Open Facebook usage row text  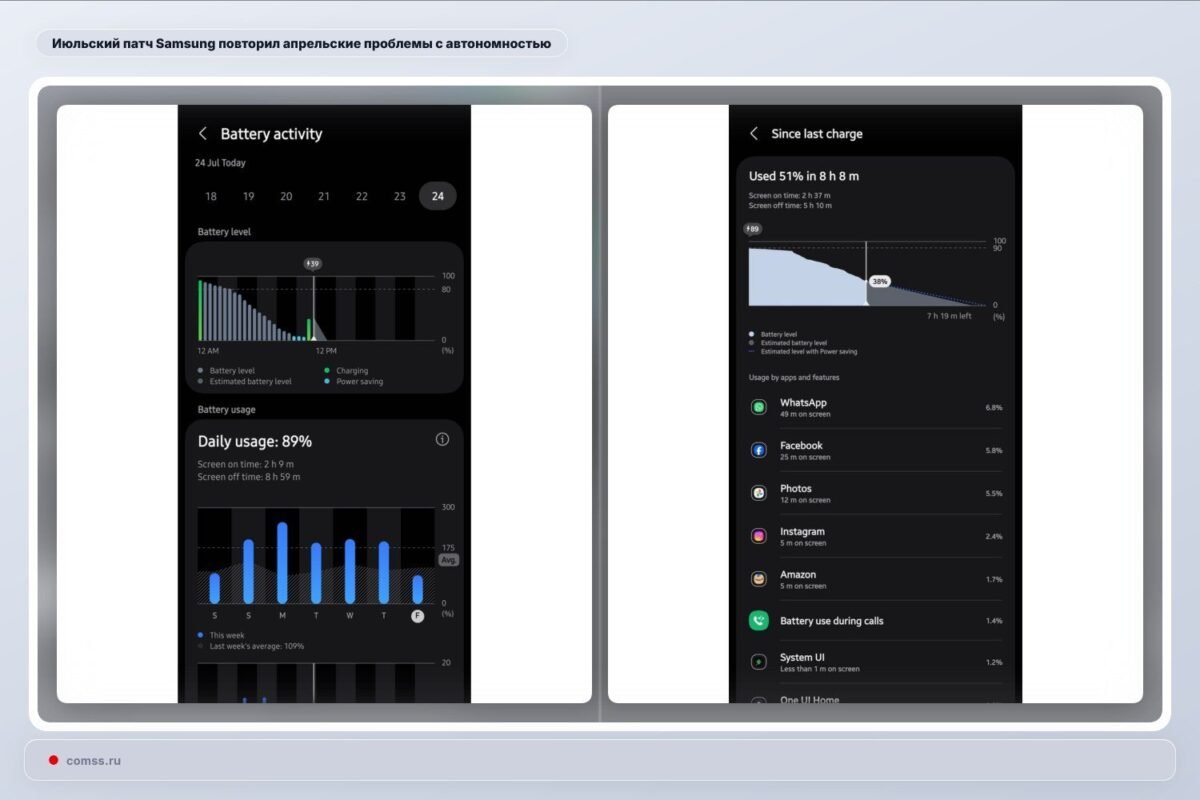pyautogui.click(x=805, y=450)
